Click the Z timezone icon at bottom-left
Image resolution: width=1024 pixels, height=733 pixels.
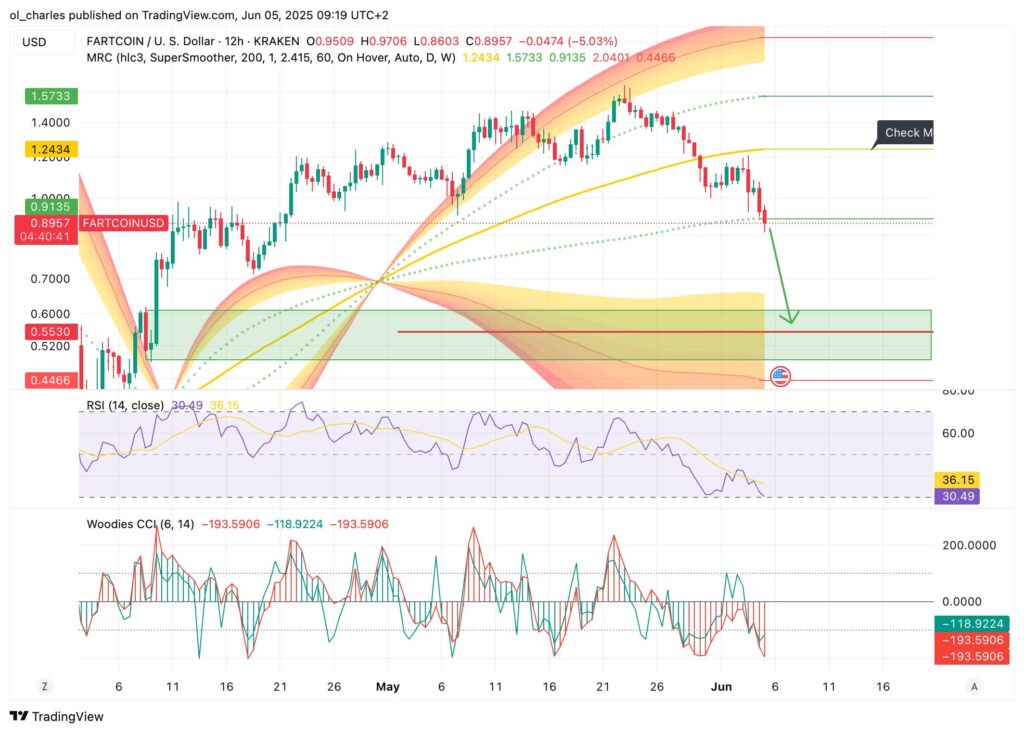click(x=44, y=687)
